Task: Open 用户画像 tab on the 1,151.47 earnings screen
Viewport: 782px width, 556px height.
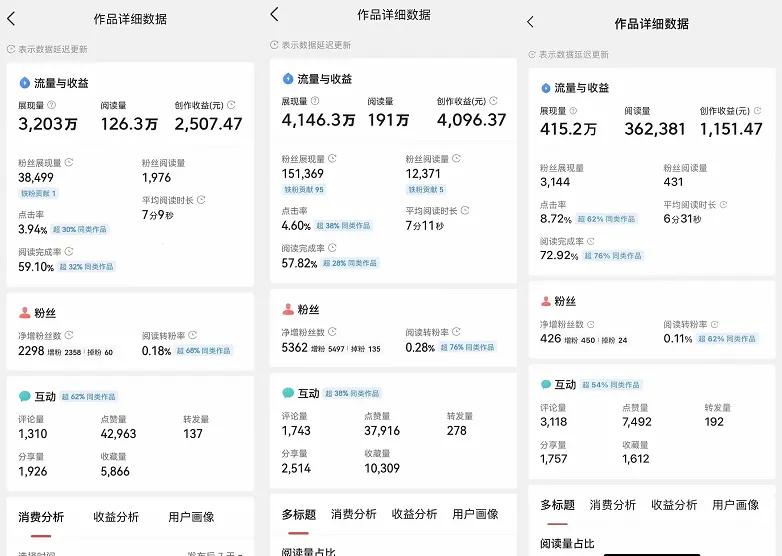Action: tap(736, 505)
